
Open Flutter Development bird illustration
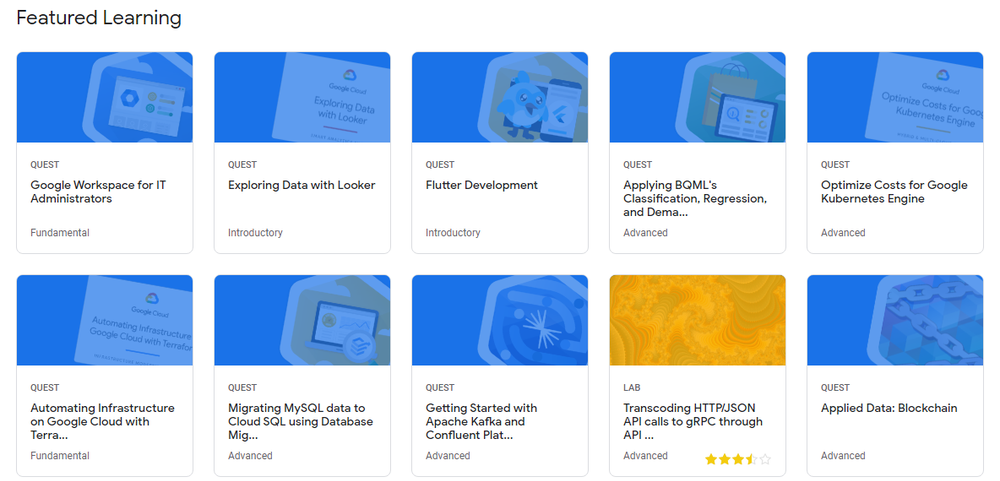[500, 97]
